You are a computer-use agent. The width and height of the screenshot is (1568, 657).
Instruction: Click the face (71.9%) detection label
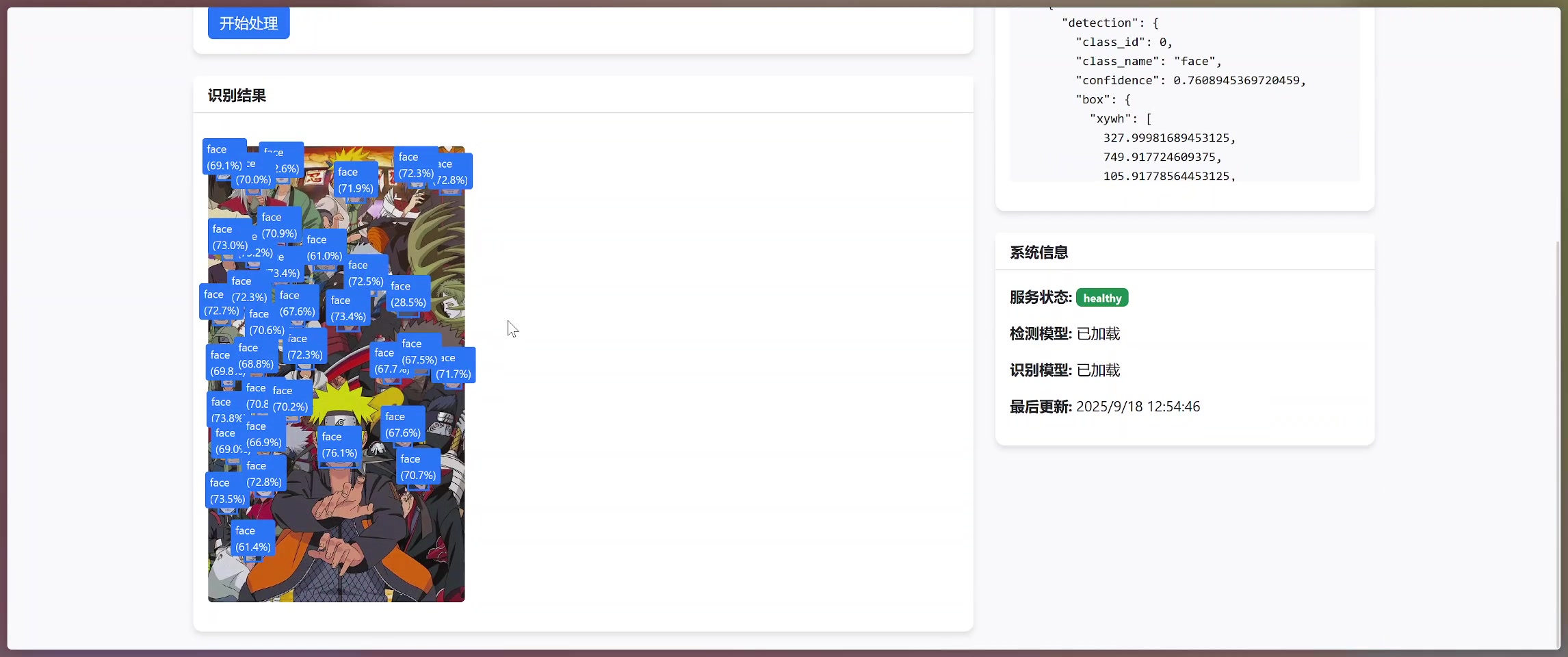[356, 179]
